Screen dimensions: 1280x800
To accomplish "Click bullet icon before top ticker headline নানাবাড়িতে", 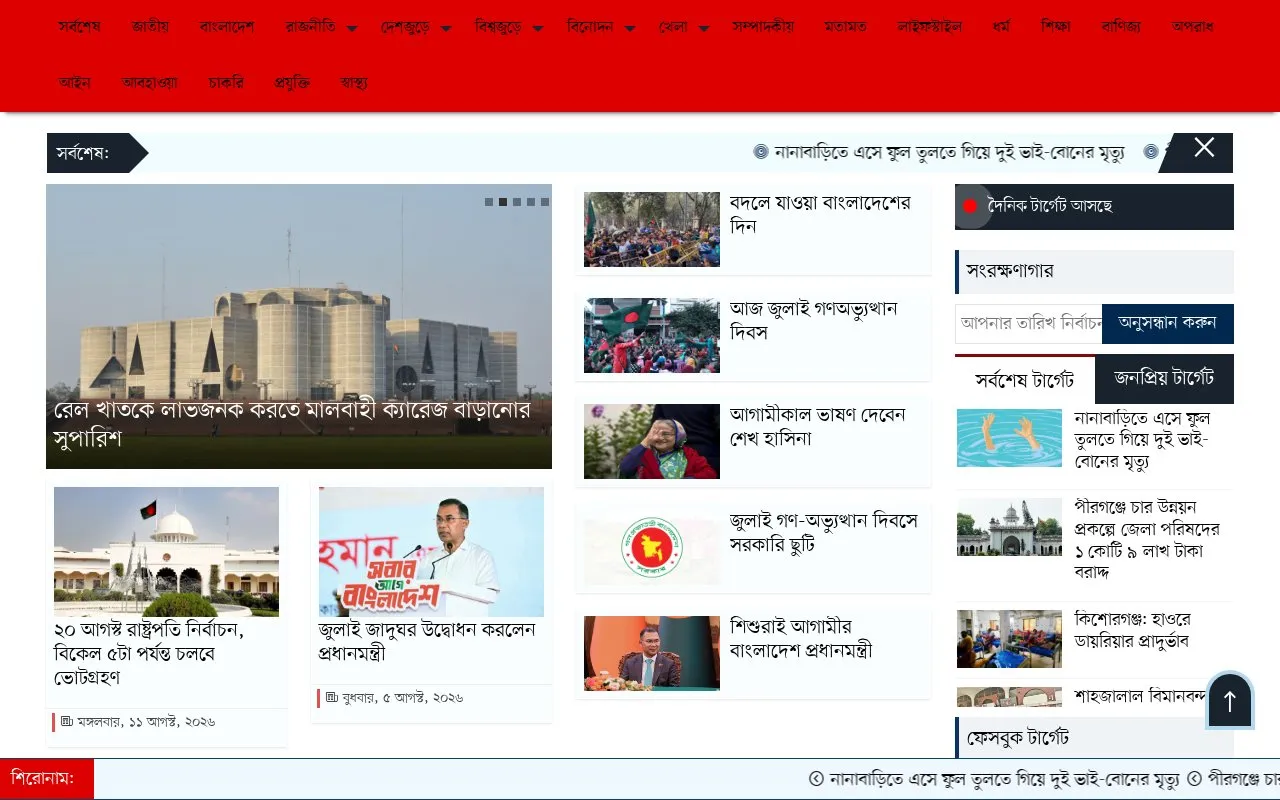I will (761, 152).
